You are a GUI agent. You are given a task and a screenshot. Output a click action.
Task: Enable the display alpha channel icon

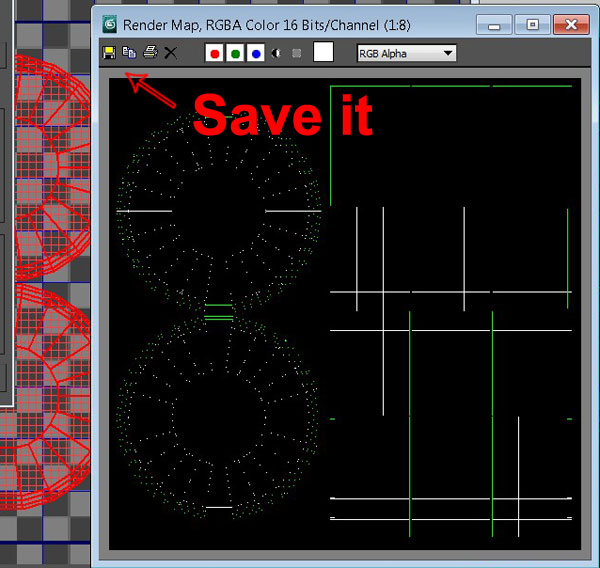(277, 52)
